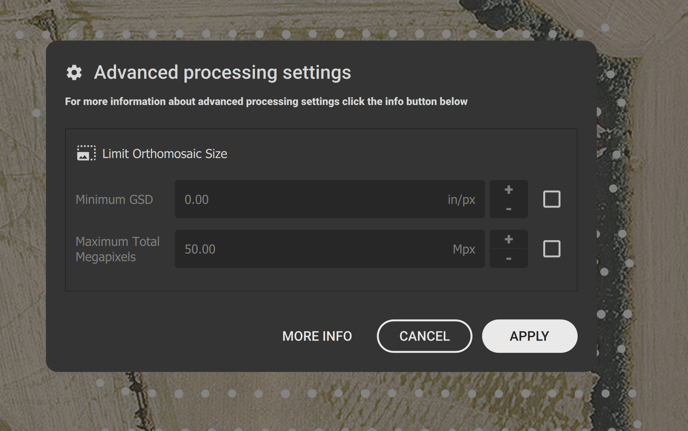The image size is (688, 431).
Task: Click the gear icon beside Advanced processing settings
Action: click(74, 73)
